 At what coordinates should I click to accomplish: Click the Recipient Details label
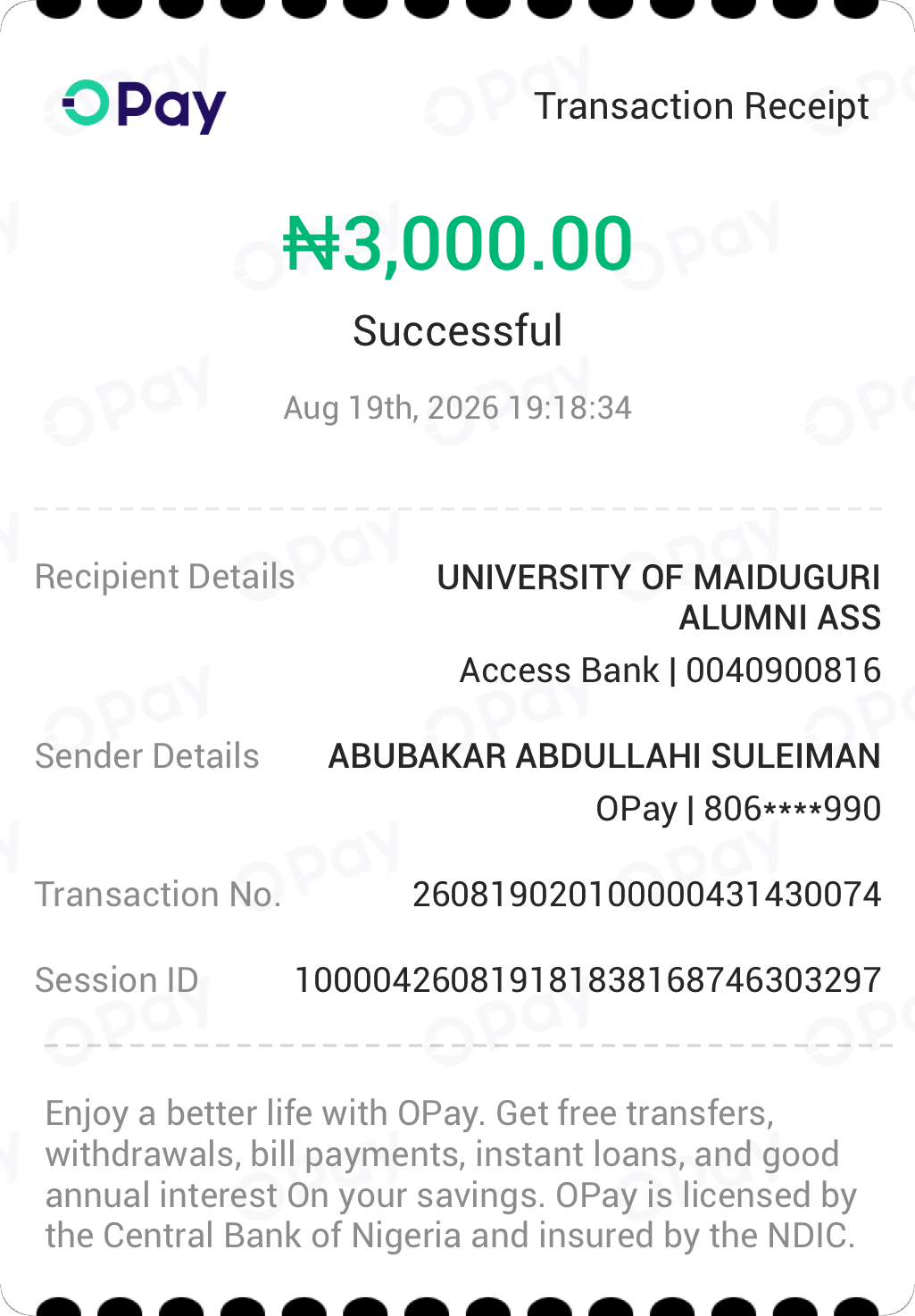165,577
